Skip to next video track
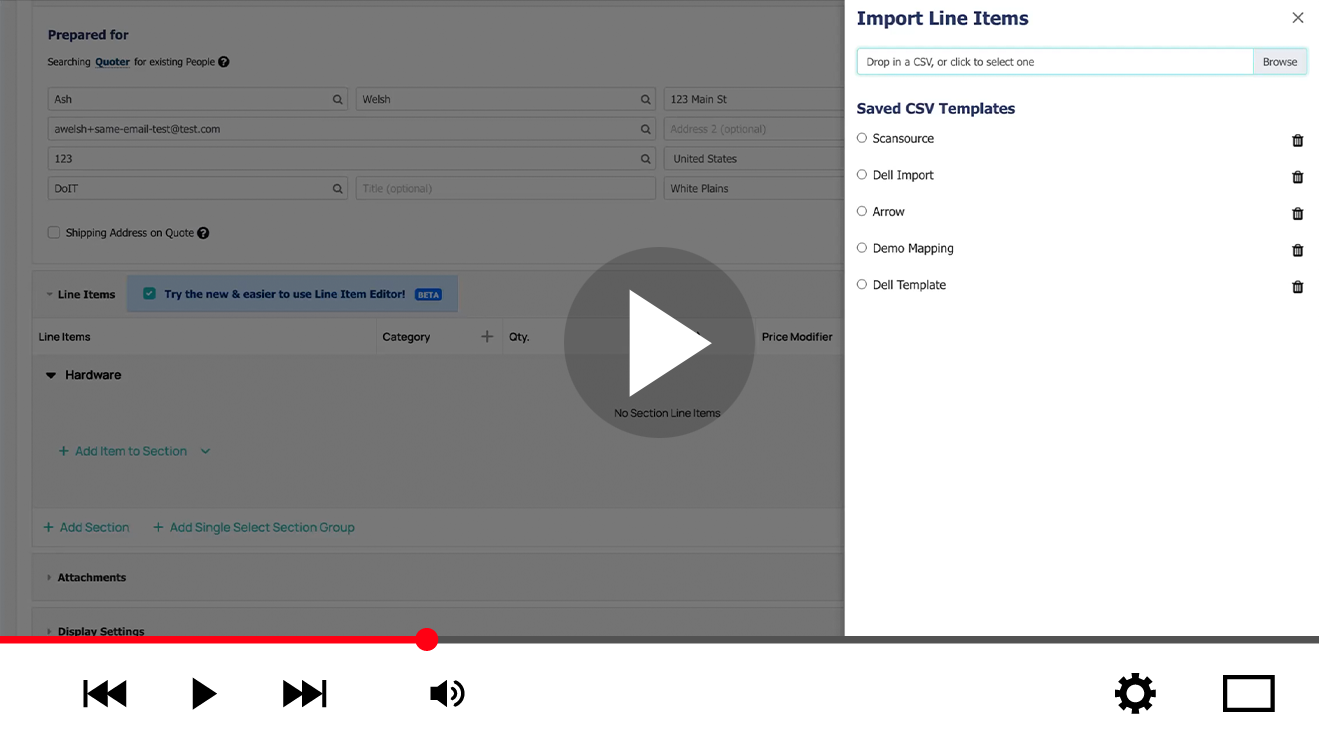The image size is (1319, 755). tap(304, 693)
